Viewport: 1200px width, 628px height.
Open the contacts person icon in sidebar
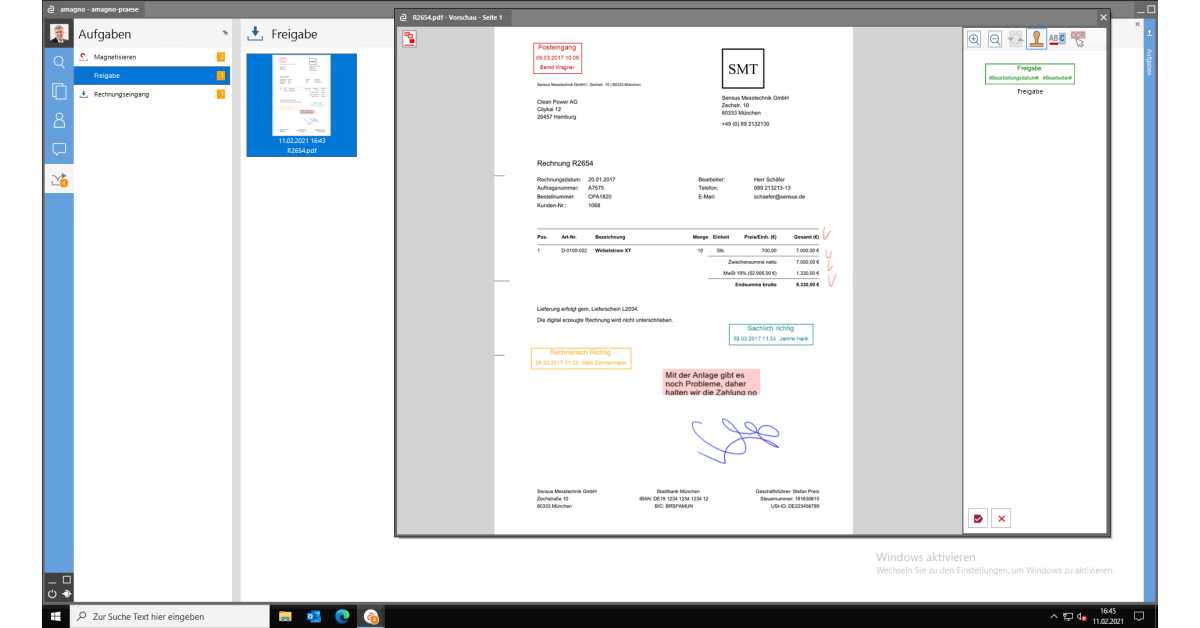[59, 121]
